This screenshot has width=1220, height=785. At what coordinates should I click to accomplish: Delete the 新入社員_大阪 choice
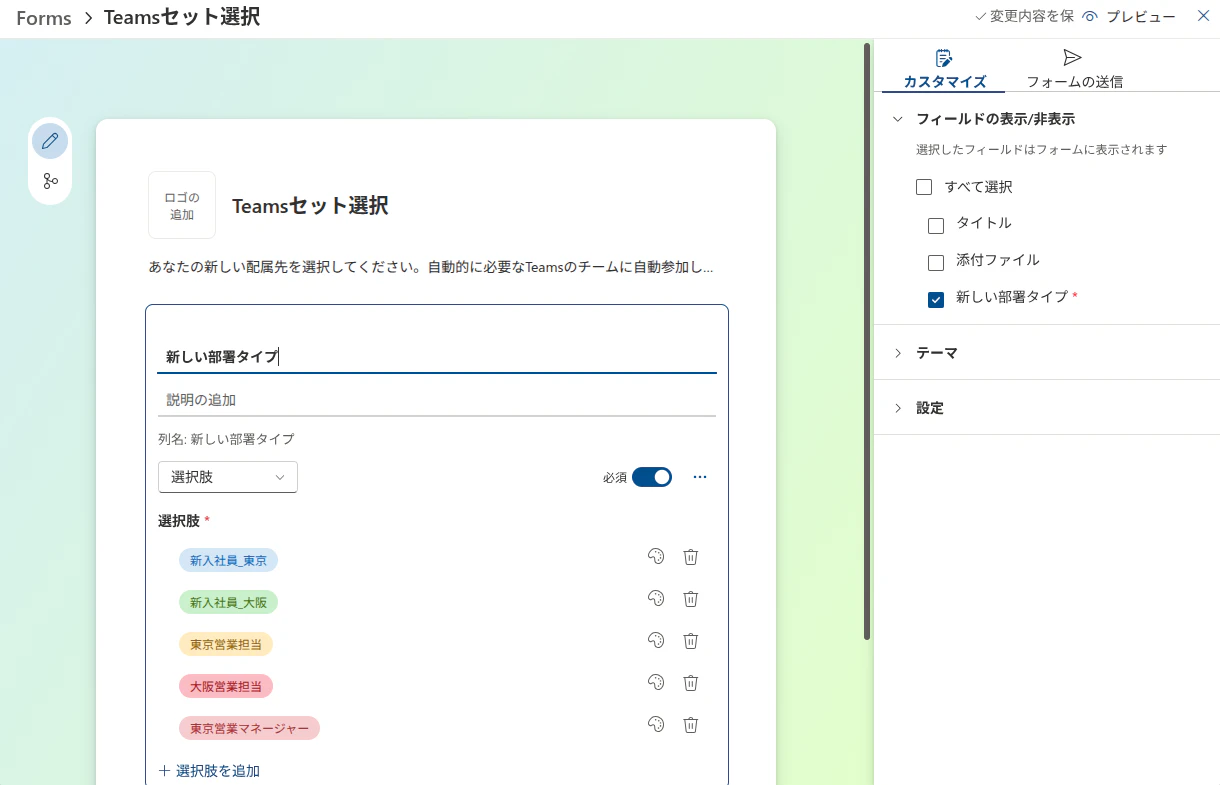[690, 599]
